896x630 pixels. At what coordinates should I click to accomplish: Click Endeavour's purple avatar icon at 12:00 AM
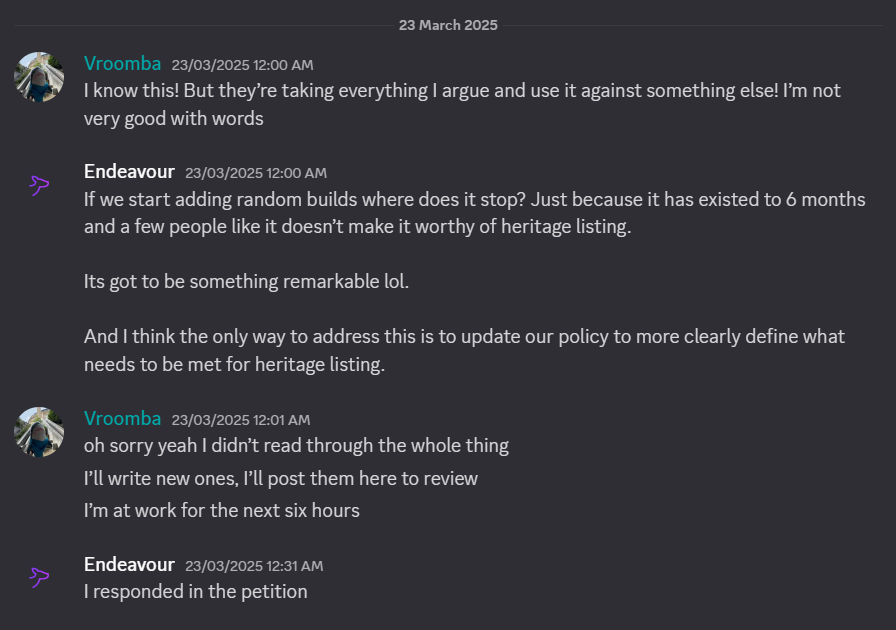(x=39, y=185)
